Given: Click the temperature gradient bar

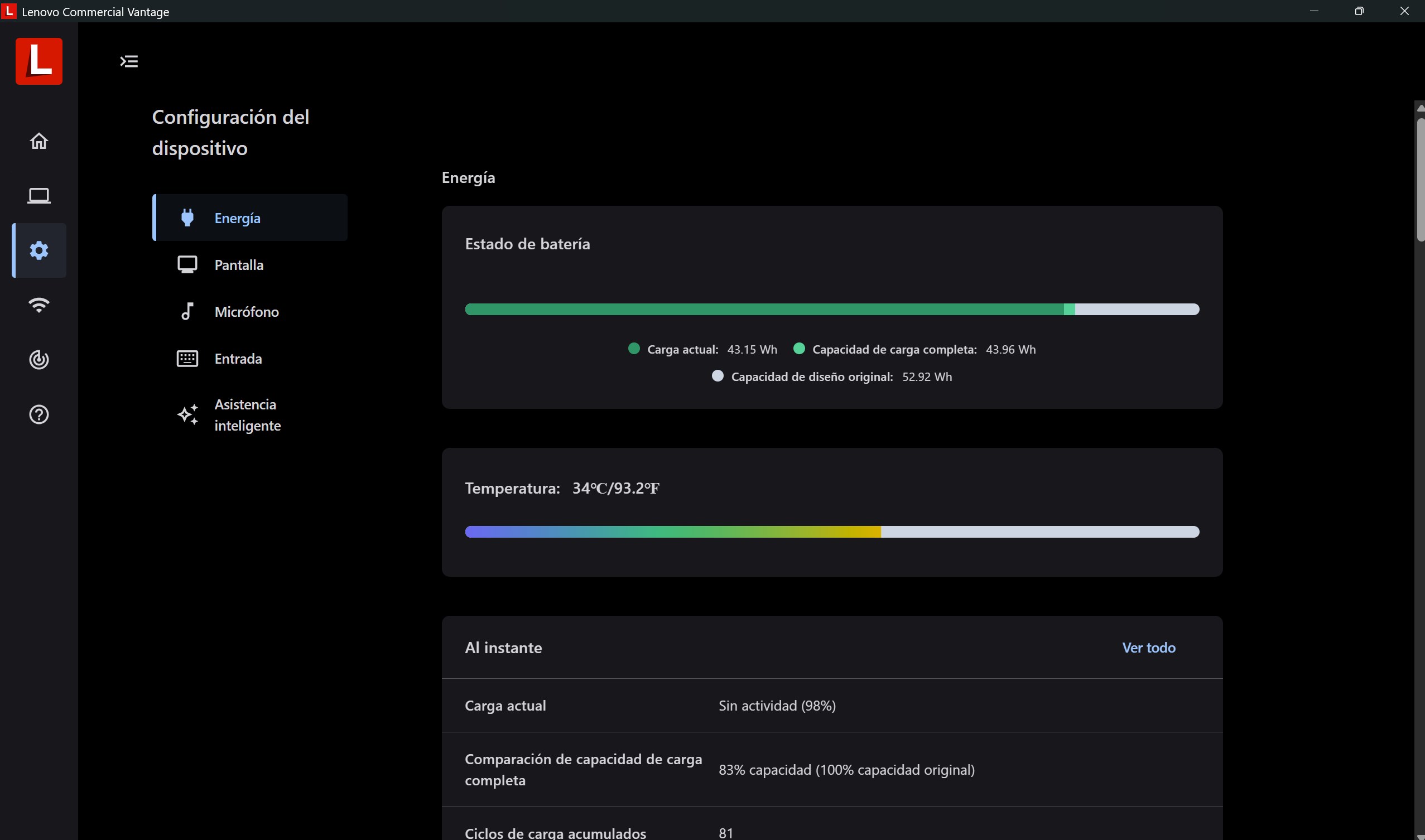Looking at the screenshot, I should coord(832,532).
